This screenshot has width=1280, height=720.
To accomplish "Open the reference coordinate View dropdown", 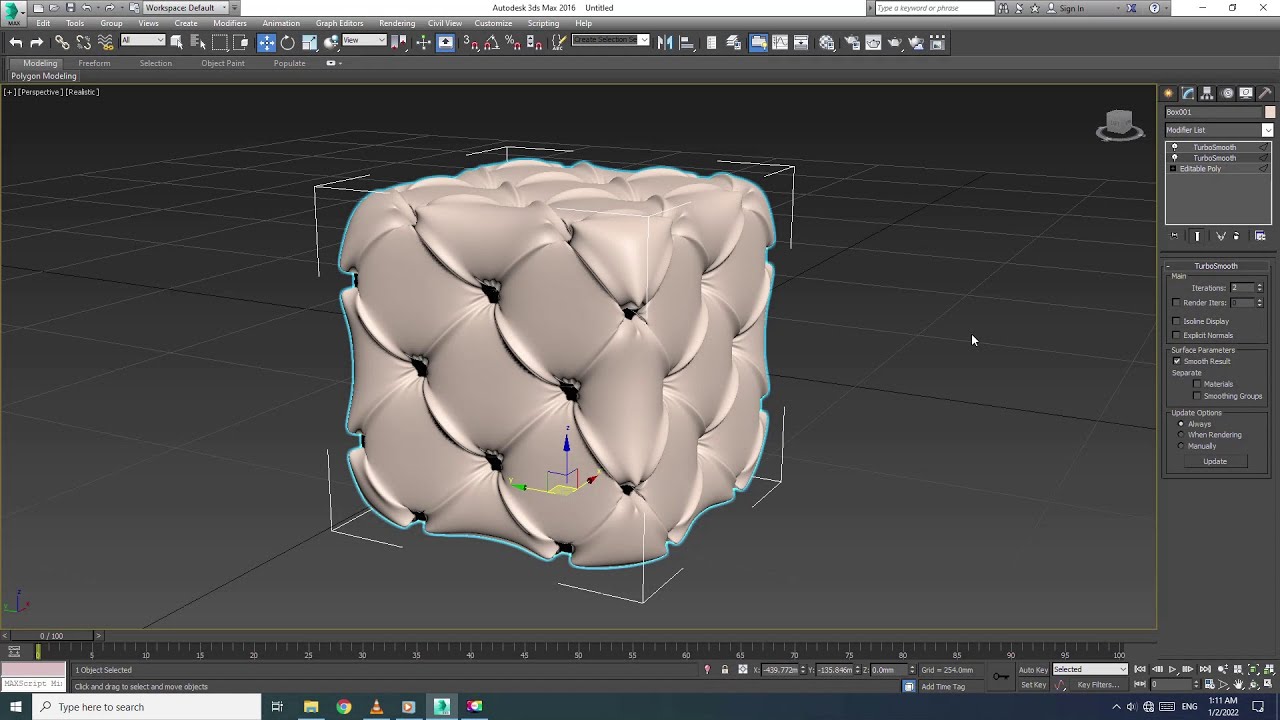I will [364, 40].
